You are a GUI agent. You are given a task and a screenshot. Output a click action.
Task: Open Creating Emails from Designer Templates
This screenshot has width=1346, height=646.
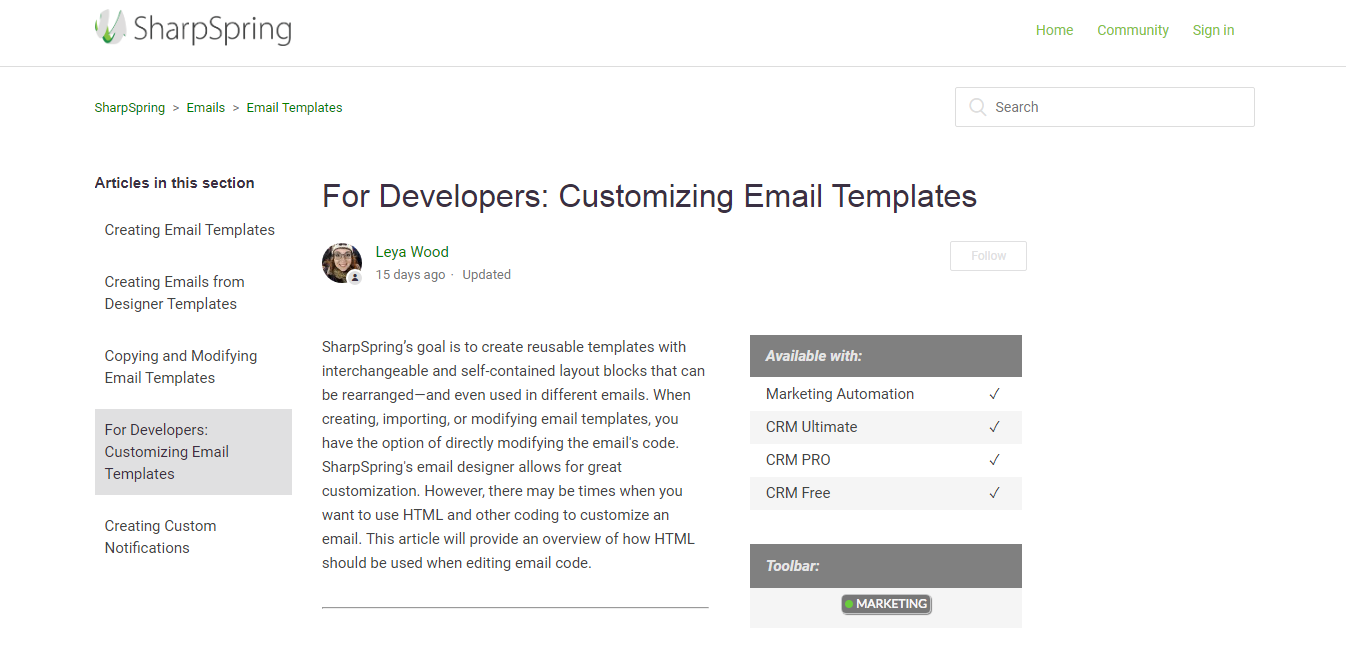175,293
